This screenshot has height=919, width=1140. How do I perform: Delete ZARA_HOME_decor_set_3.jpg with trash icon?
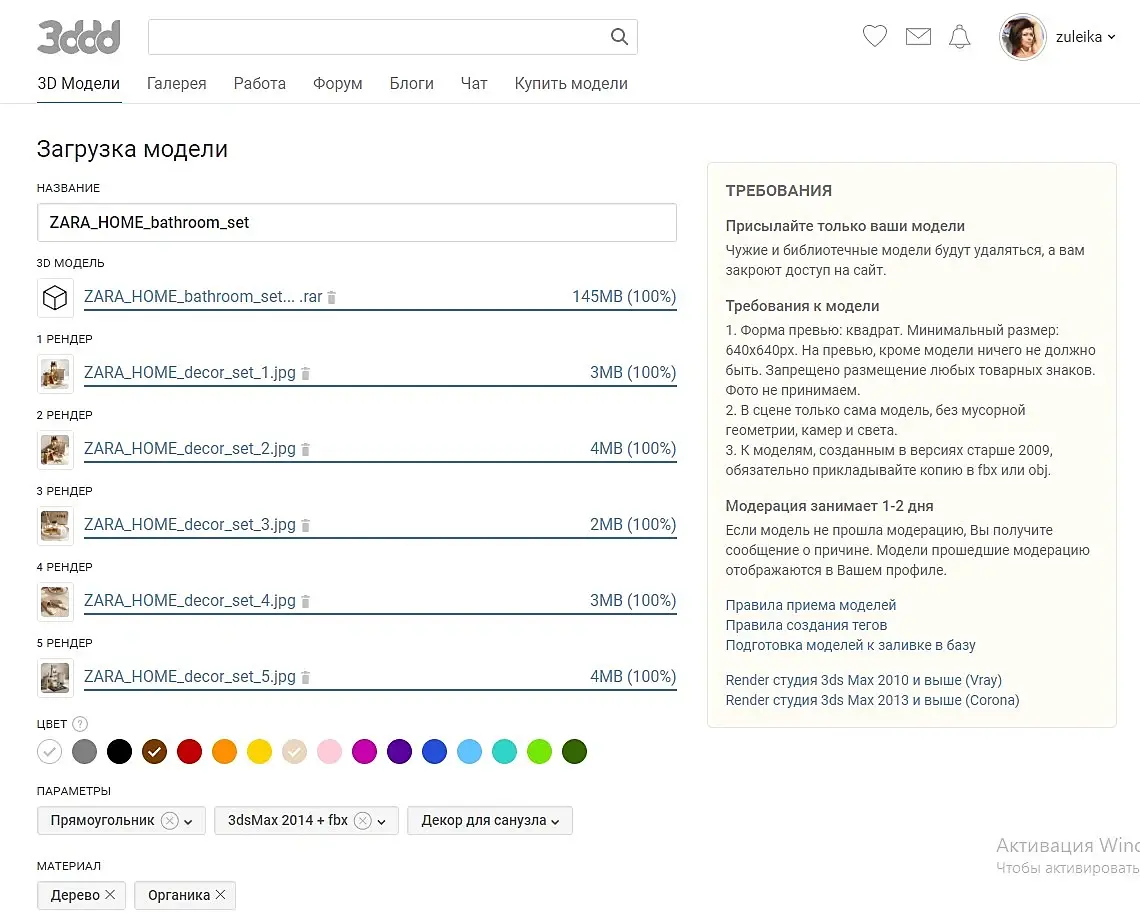306,525
